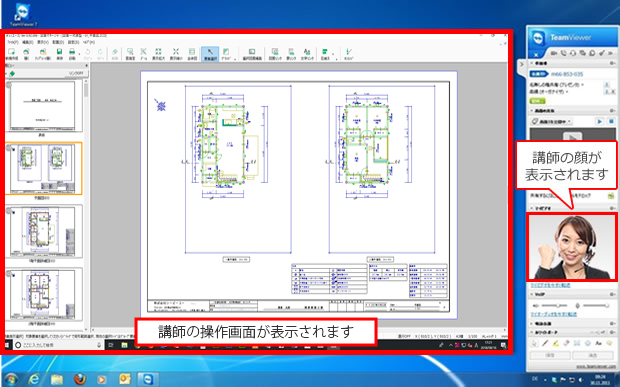Select the pen tool in whiteboard
The height and width of the screenshot is (387, 620).
tap(545, 343)
